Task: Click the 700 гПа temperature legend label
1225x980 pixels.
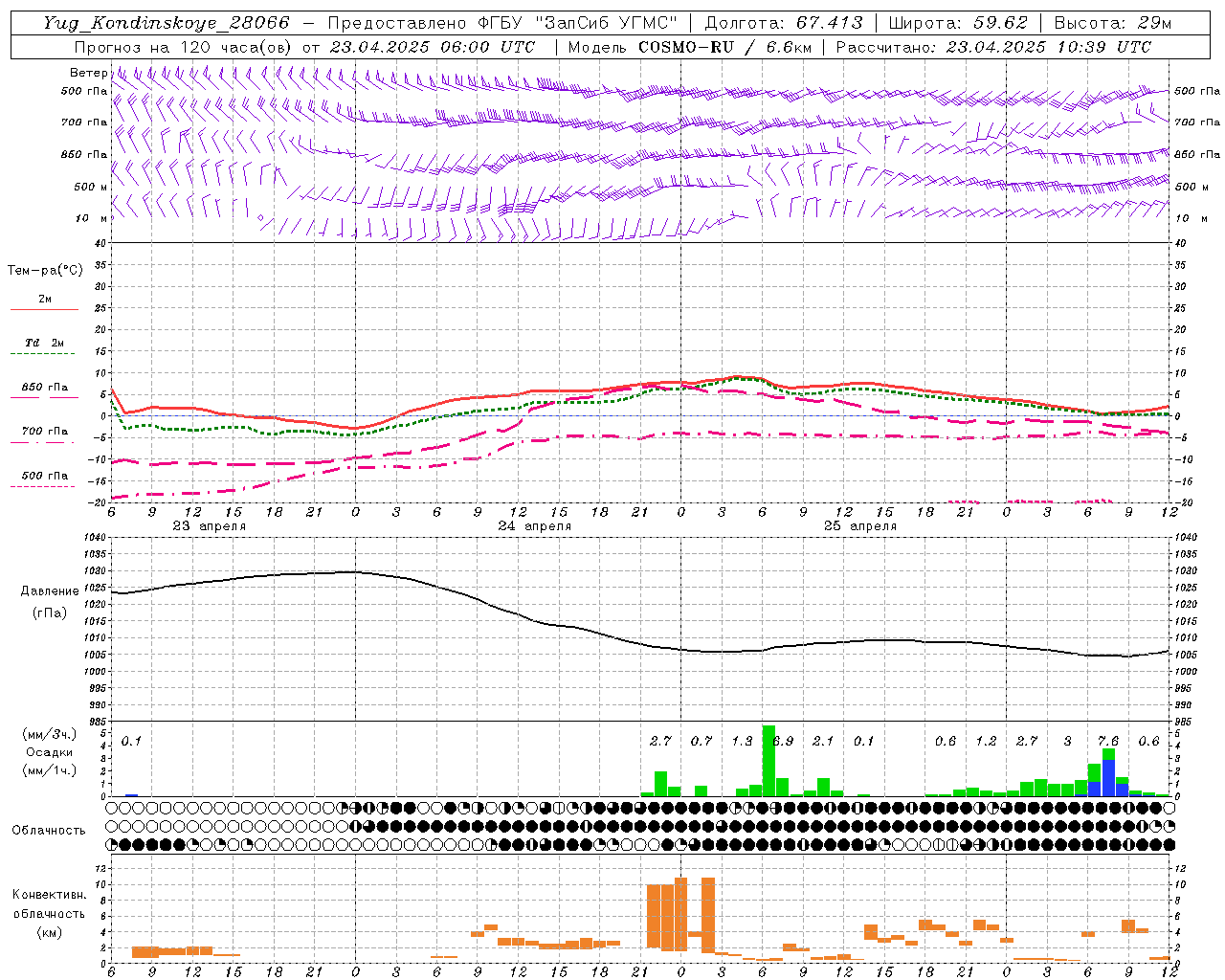Action: [x=44, y=432]
